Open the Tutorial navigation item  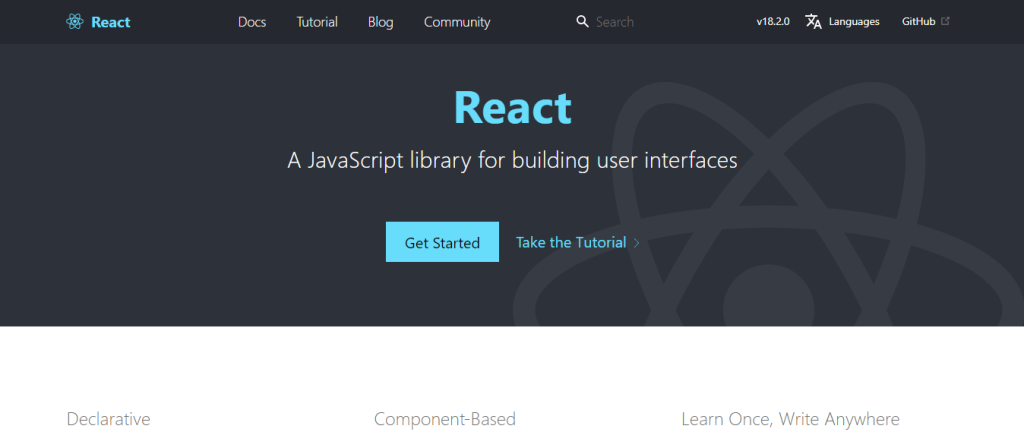[x=317, y=22]
